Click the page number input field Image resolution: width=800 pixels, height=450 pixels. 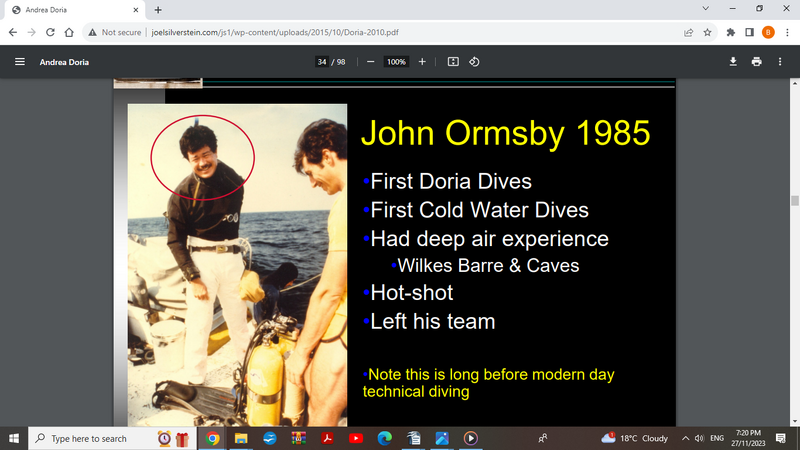[x=322, y=61]
